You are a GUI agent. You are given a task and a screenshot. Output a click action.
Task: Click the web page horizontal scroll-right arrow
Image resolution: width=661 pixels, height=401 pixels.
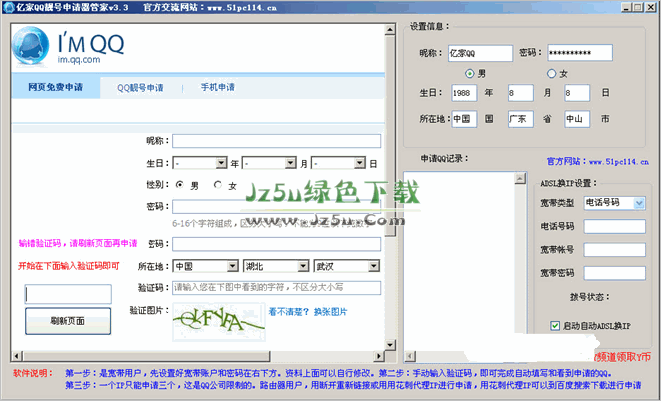379,356
